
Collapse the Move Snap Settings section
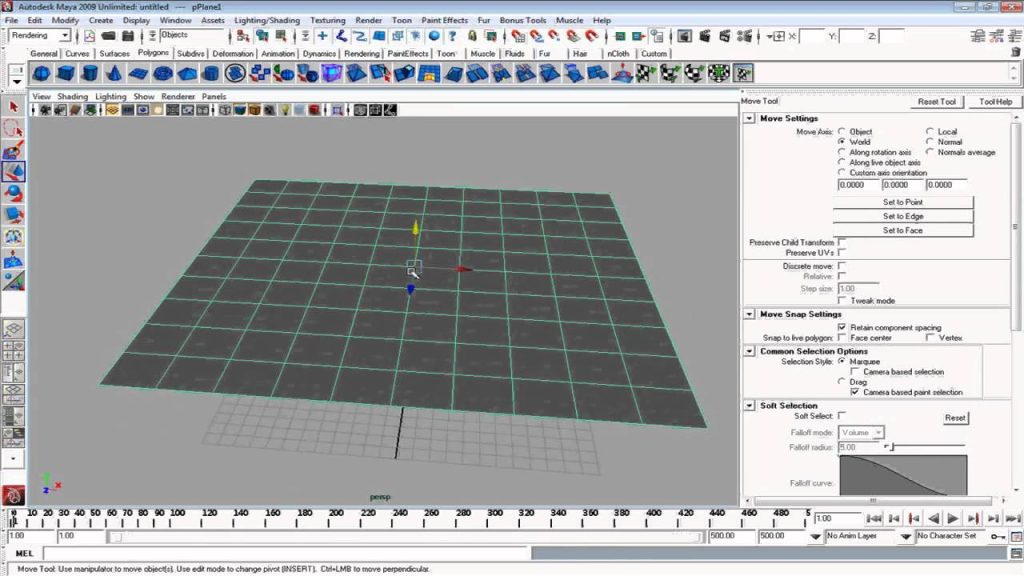(x=749, y=314)
